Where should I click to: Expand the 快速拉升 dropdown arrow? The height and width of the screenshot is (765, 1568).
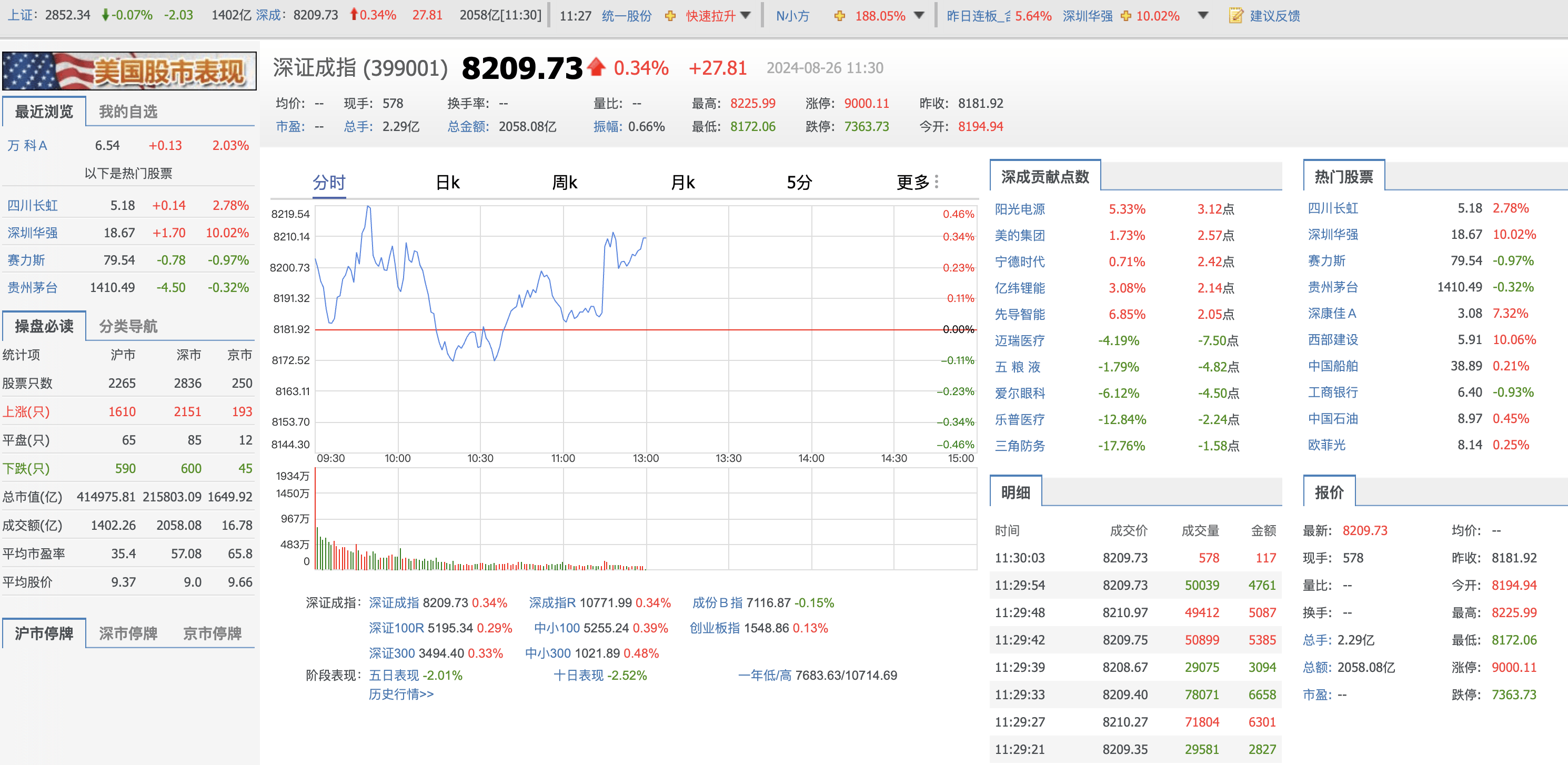(x=746, y=15)
